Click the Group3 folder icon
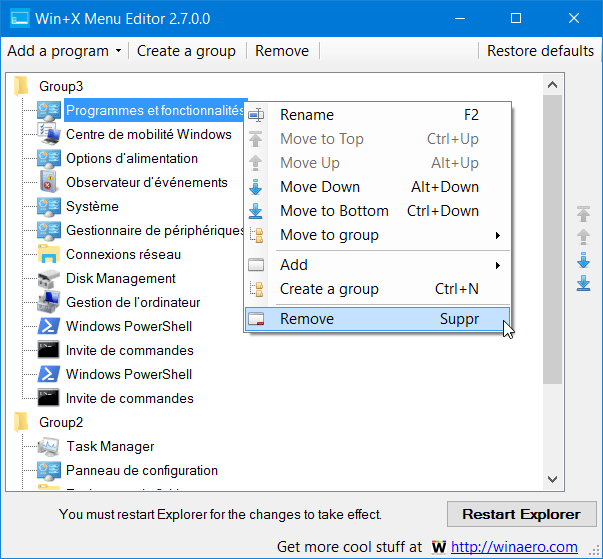This screenshot has width=603, height=559. 21,86
